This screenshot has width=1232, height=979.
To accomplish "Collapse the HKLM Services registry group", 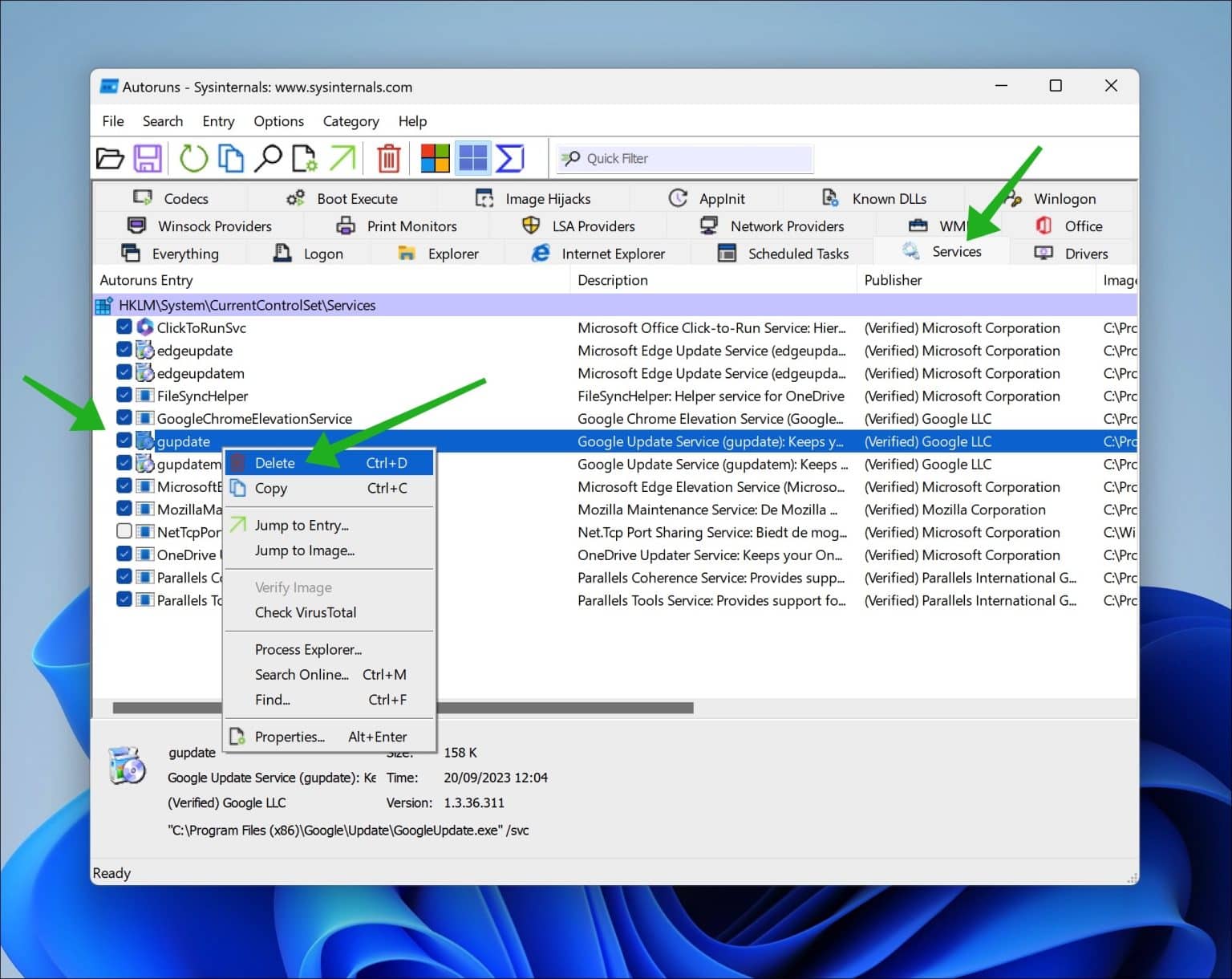I will pyautogui.click(x=103, y=305).
